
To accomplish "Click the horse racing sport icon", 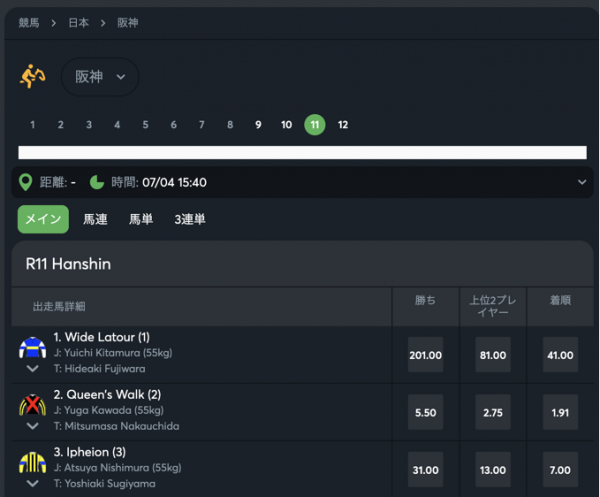I will tap(33, 76).
